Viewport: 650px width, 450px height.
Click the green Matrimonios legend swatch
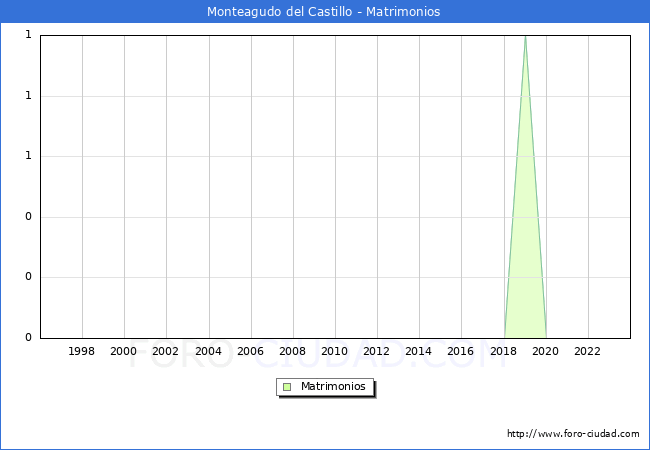pyautogui.click(x=287, y=387)
